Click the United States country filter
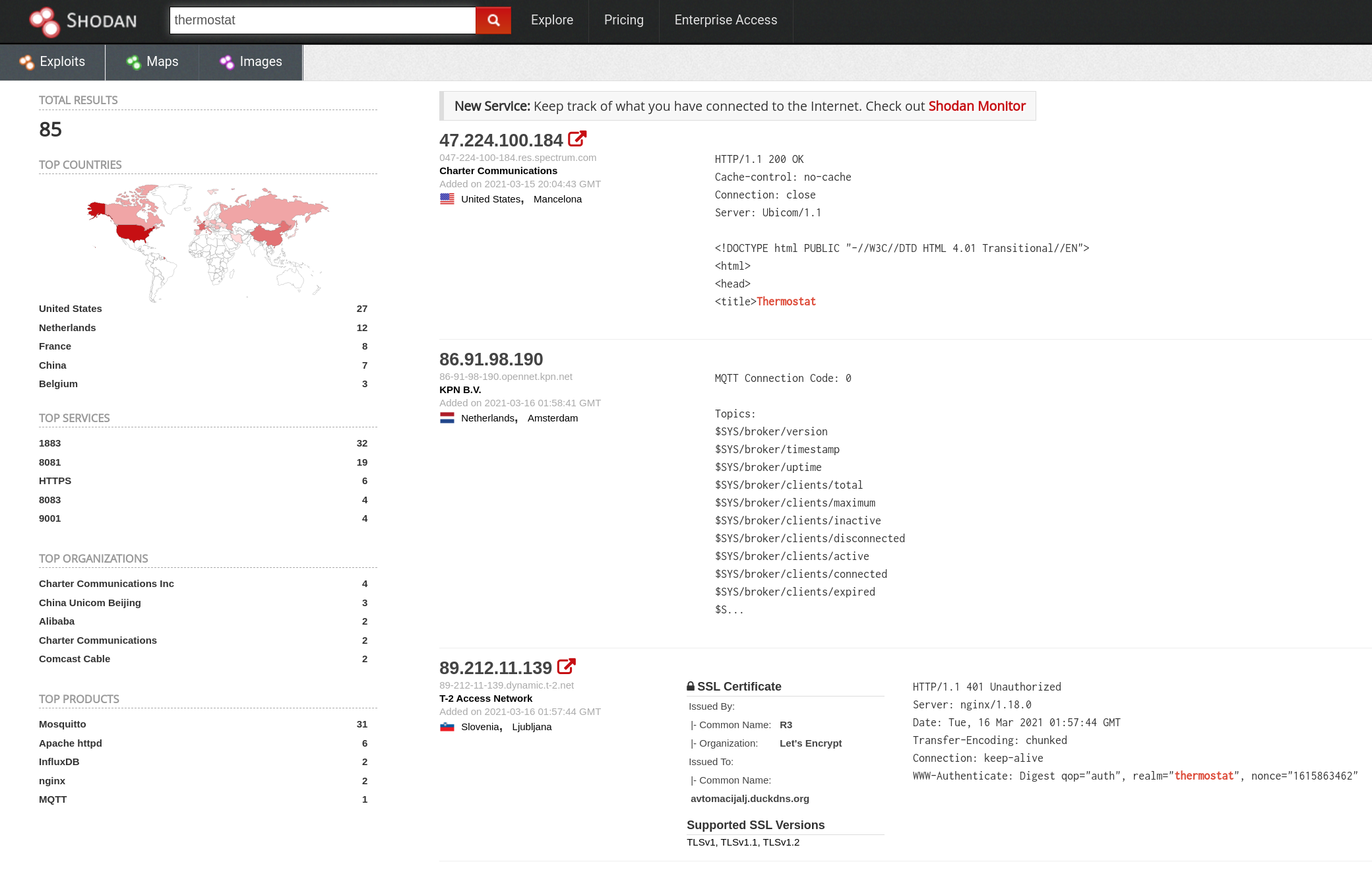1372x870 pixels. click(70, 308)
